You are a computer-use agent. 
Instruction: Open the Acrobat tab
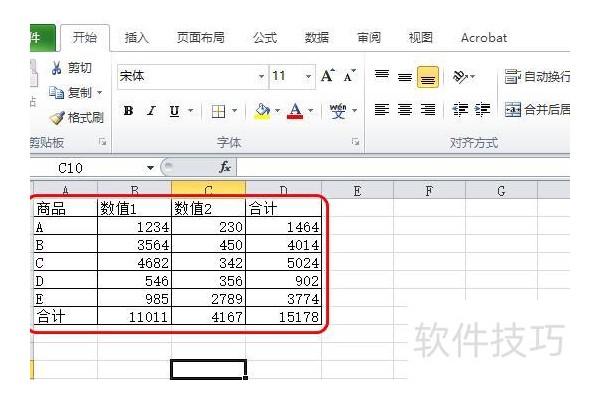[x=484, y=38]
